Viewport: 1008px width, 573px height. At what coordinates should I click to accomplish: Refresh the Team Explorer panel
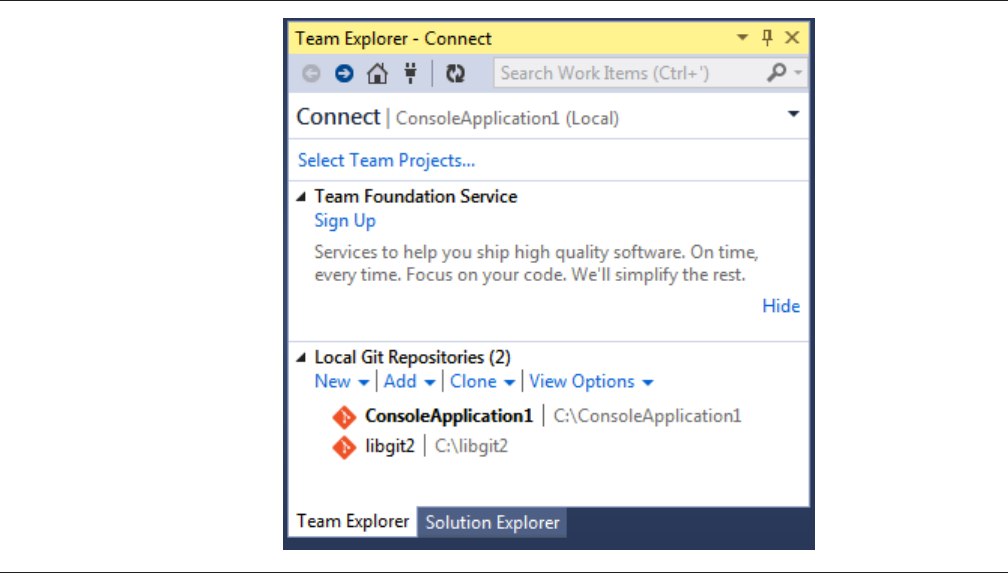[x=455, y=73]
